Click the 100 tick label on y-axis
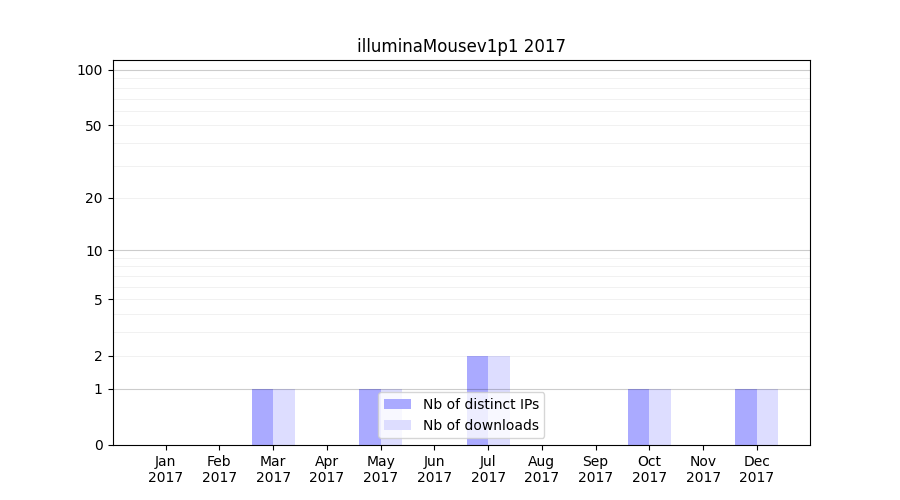Viewport: 900px width, 500px height. 90,70
